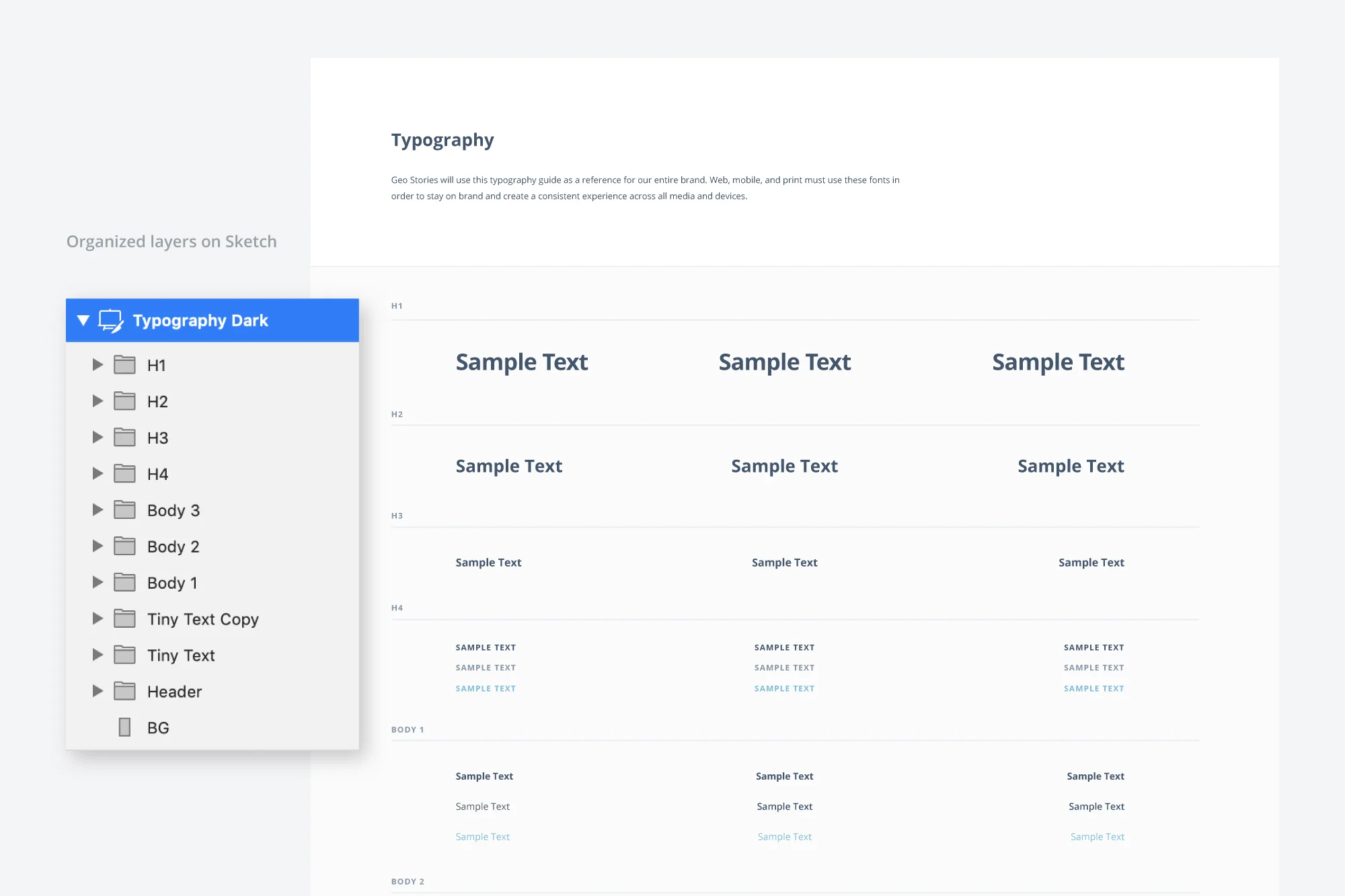Screen dimensions: 1345x896
Task: Click the H3 group folder icon
Action: [124, 438]
